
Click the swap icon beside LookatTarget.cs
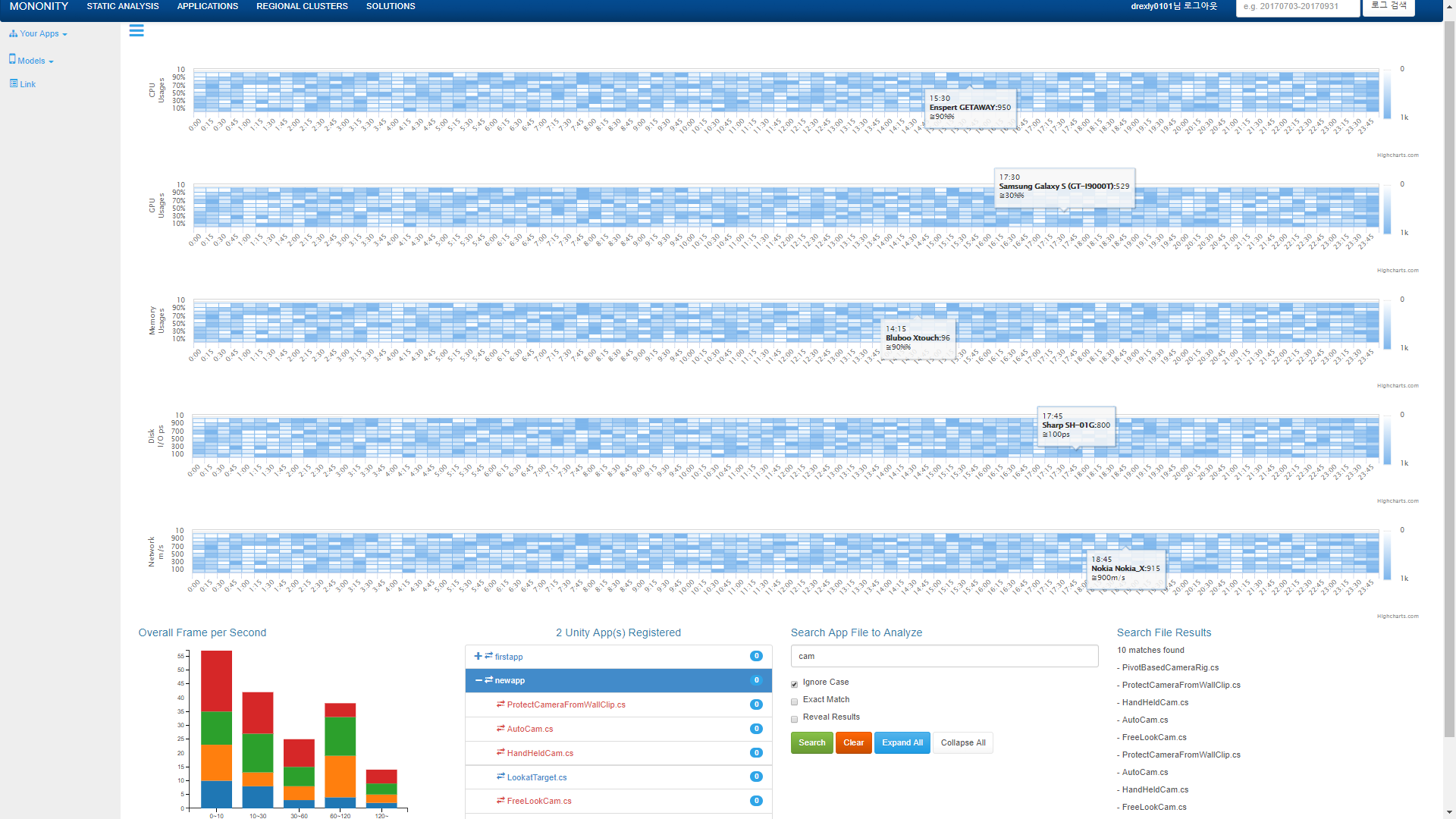click(500, 777)
